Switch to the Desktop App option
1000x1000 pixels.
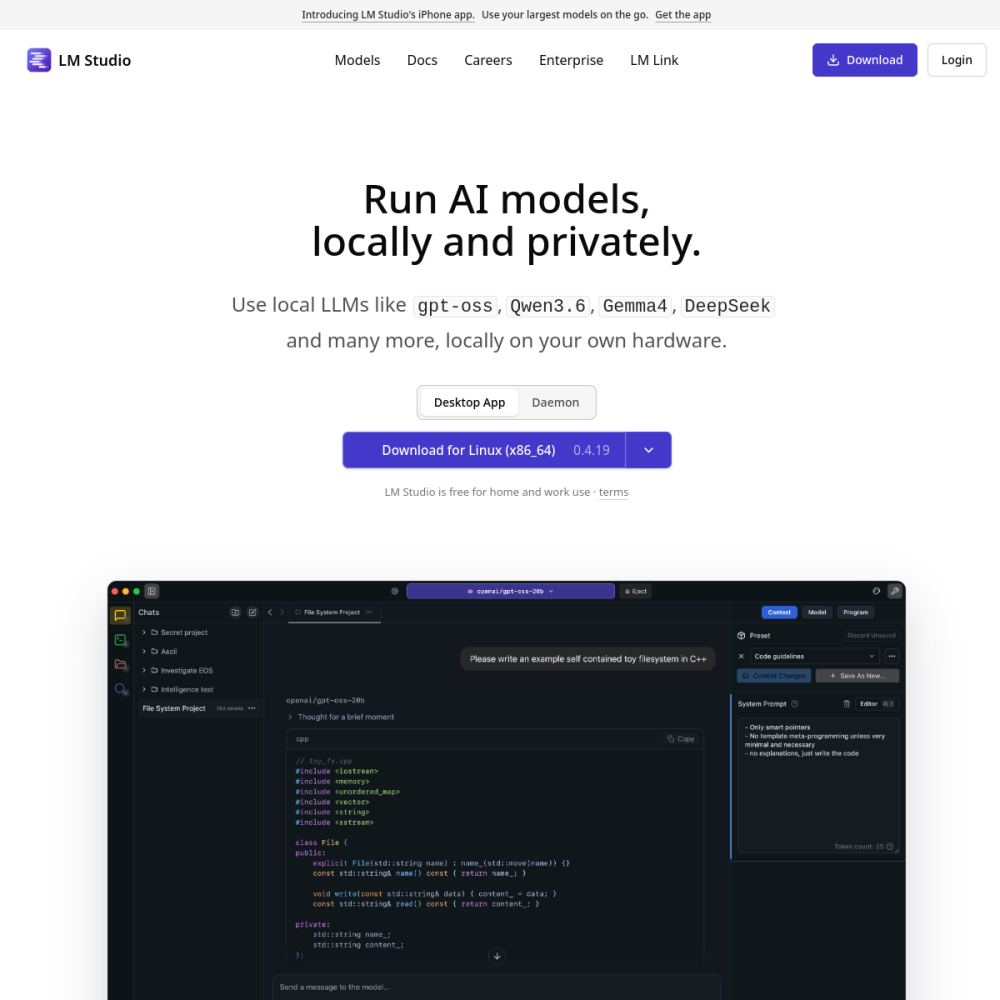click(469, 402)
